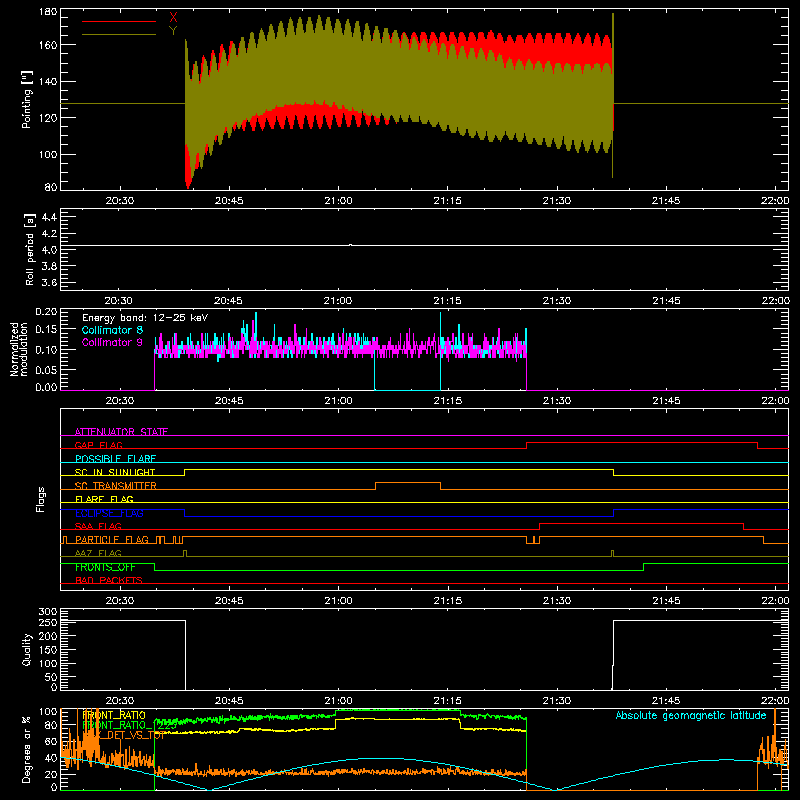Select 'Energy band: 12-25 keV' annotation
The image size is (800, 800).
145,318
